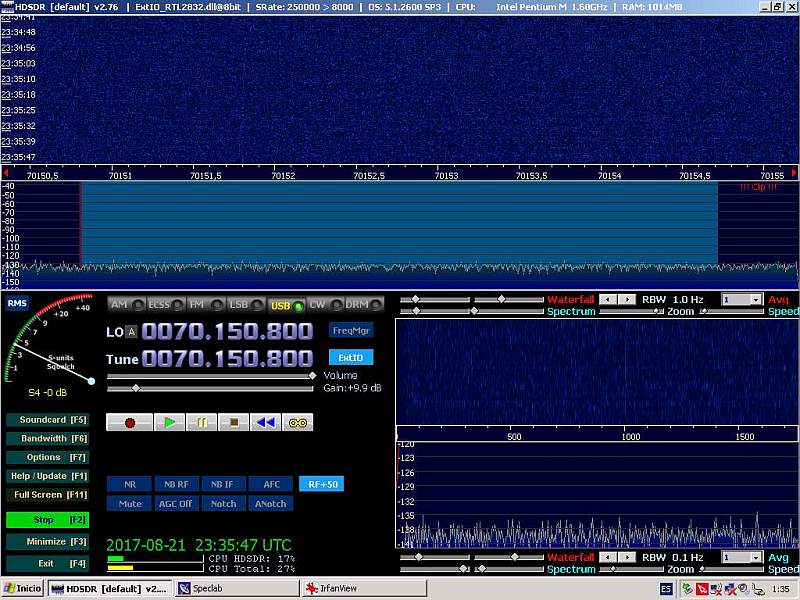Toggle the NR noise reduction button
Viewport: 800px width, 600px height.
130,484
